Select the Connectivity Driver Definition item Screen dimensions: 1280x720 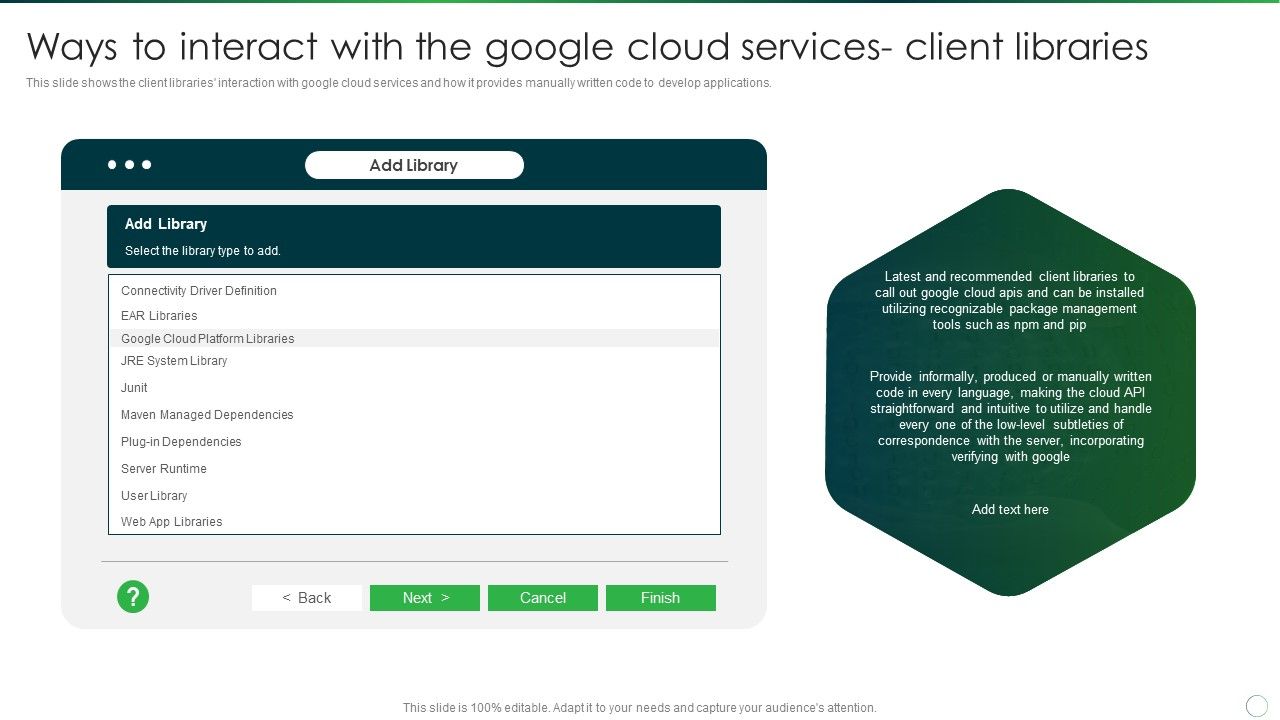198,290
